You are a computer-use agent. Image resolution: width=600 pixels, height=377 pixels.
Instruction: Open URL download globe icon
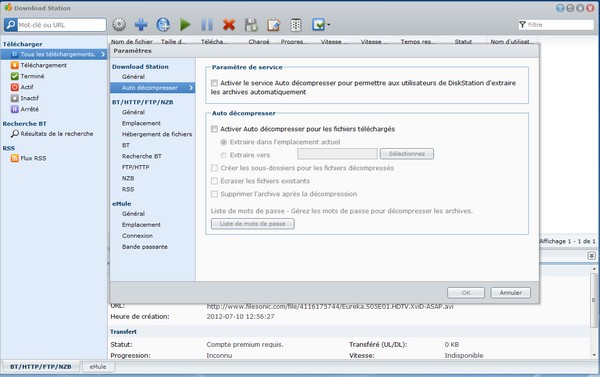tap(163, 24)
